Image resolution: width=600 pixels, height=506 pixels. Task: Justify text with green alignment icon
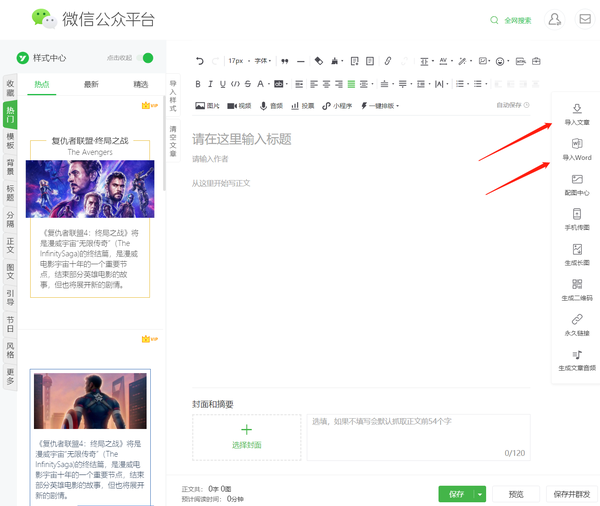pyautogui.click(x=351, y=84)
